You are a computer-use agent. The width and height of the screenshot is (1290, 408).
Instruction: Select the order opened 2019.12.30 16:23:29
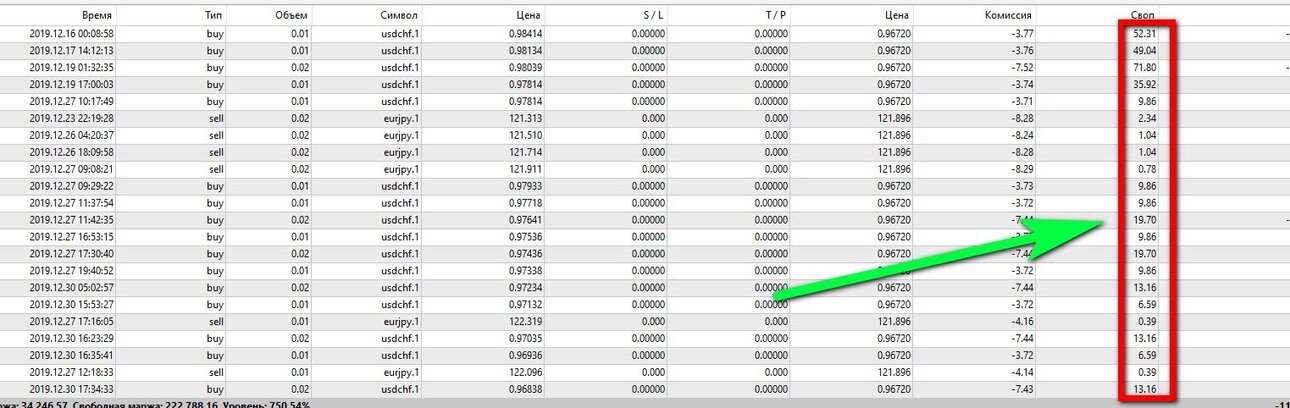(645, 340)
